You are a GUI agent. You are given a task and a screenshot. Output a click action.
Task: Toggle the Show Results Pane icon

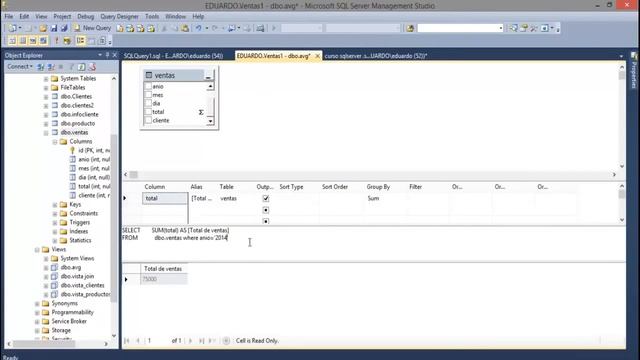43,41
